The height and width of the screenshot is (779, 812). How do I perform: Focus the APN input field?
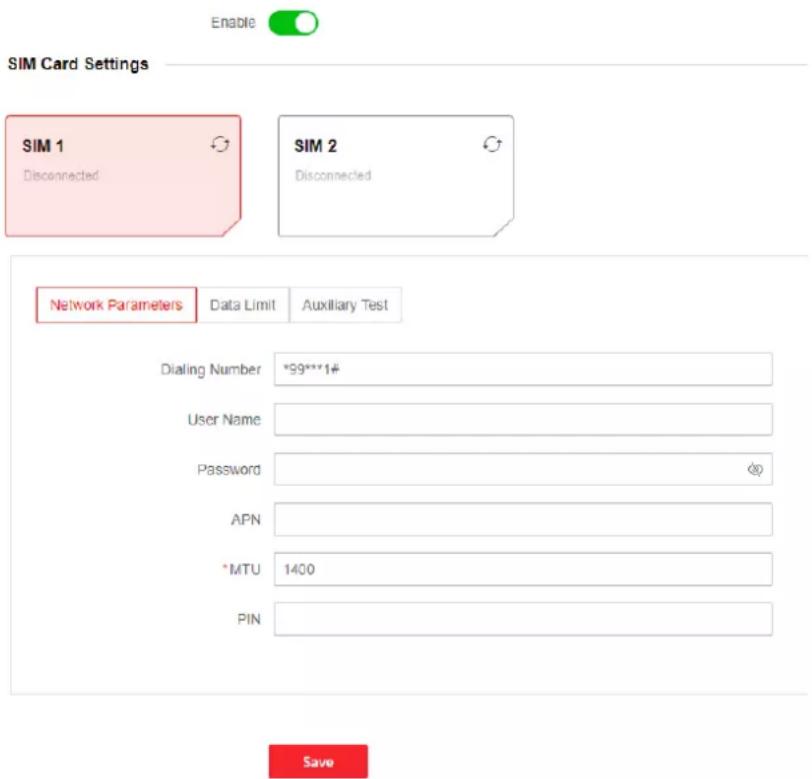point(523,519)
